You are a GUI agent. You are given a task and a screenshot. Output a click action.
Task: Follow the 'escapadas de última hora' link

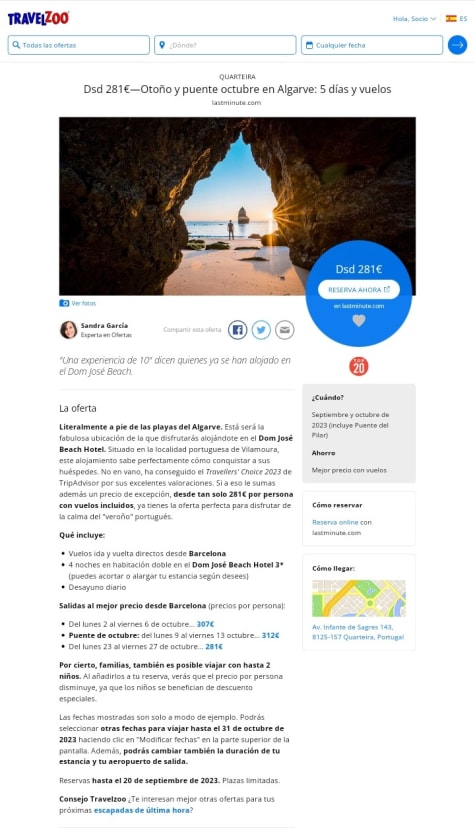(x=141, y=810)
